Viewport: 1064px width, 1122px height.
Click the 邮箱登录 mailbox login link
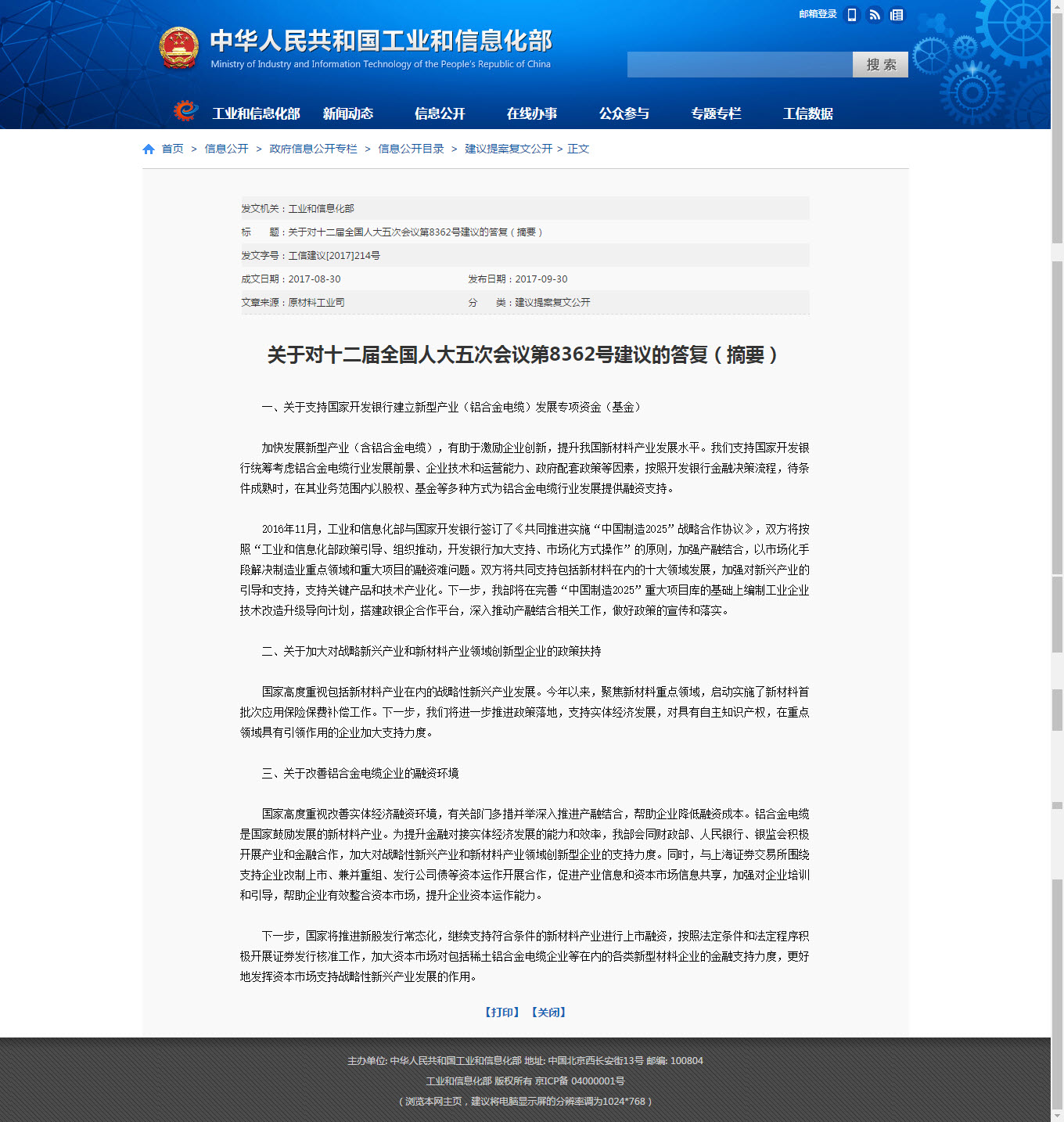pos(818,14)
